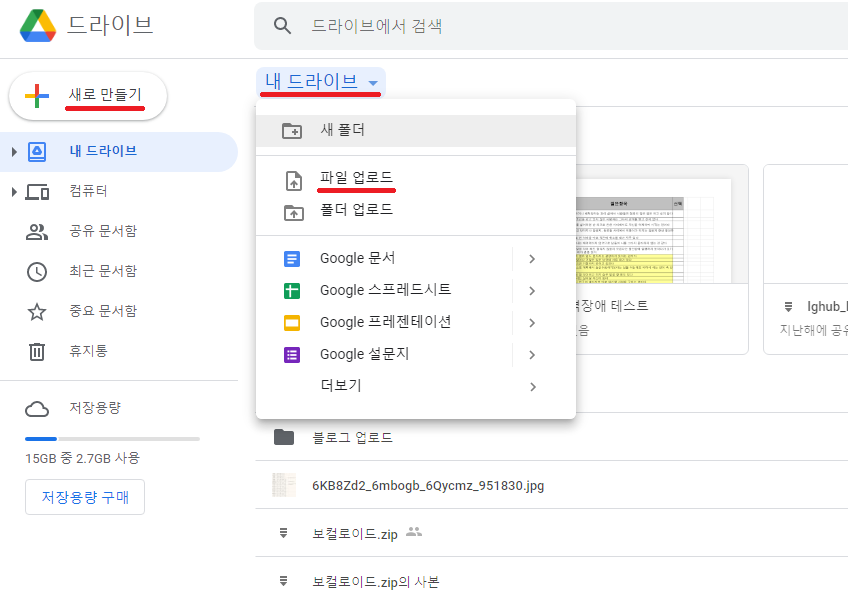Expand the 내 드라이브 sidebar tree arrow
The height and width of the screenshot is (598, 848).
14,152
